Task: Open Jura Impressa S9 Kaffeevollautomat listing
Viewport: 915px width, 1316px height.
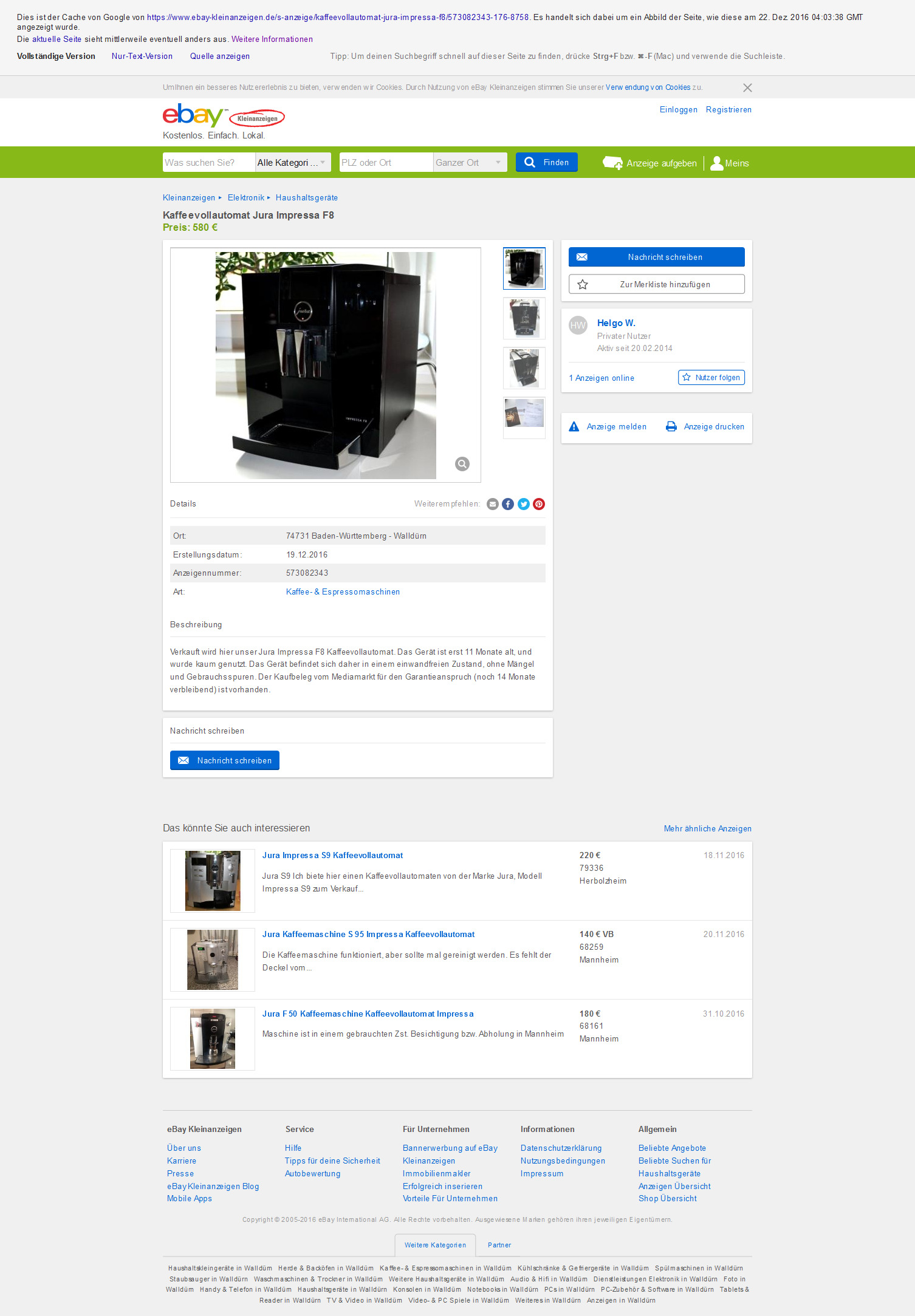Action: pos(333,856)
